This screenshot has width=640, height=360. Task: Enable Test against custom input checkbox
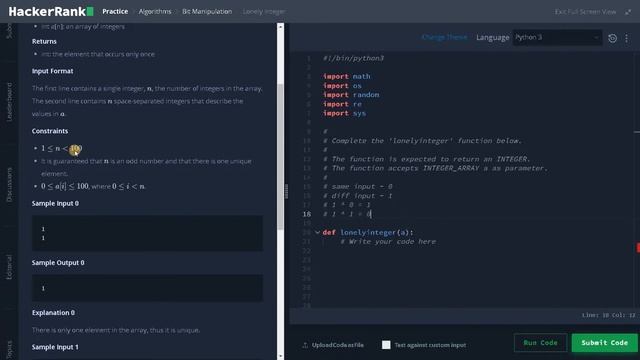(386, 345)
